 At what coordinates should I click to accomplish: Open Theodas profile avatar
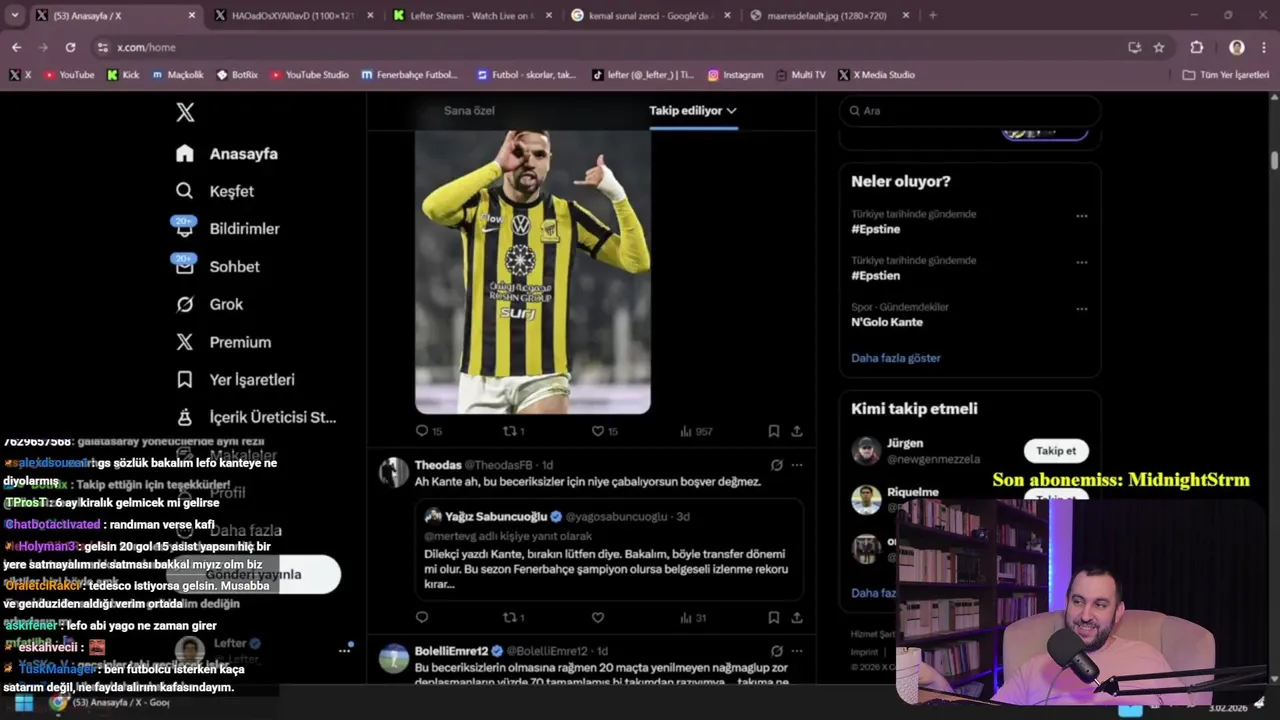click(394, 472)
